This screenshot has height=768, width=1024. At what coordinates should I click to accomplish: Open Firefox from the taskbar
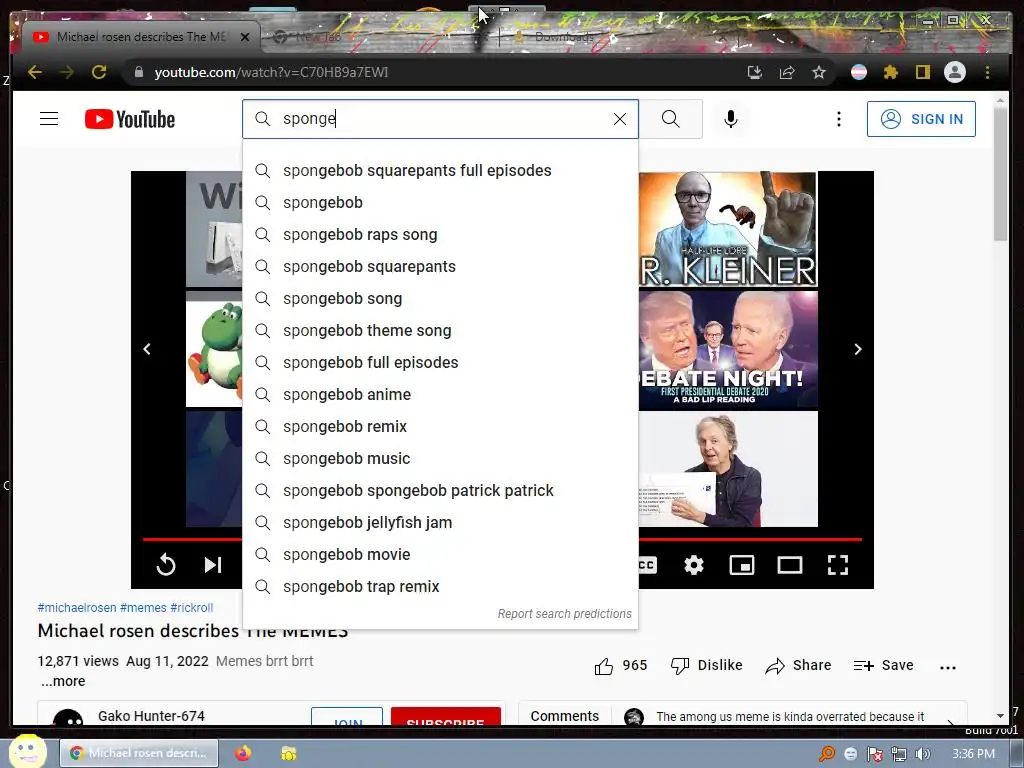click(243, 753)
